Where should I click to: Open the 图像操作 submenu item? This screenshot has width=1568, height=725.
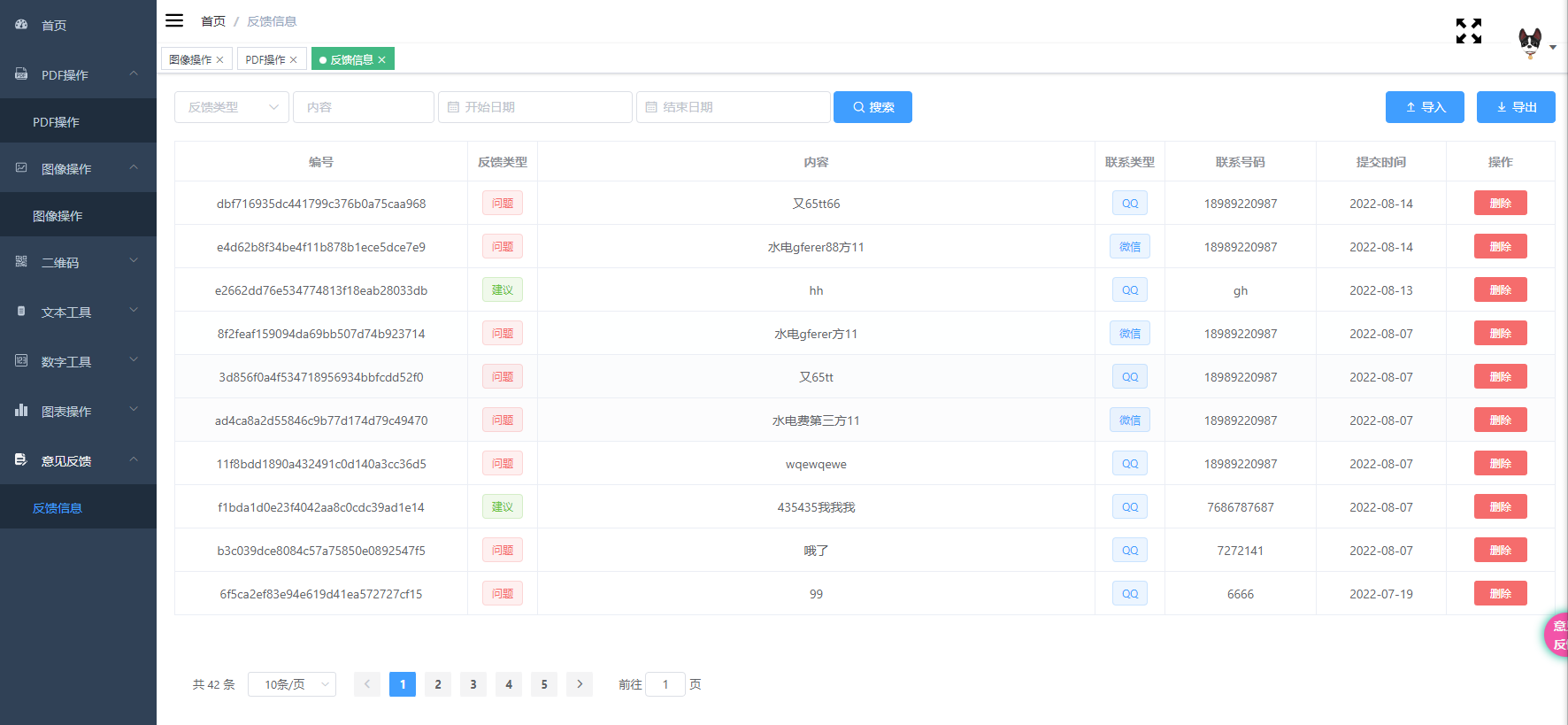coord(78,216)
